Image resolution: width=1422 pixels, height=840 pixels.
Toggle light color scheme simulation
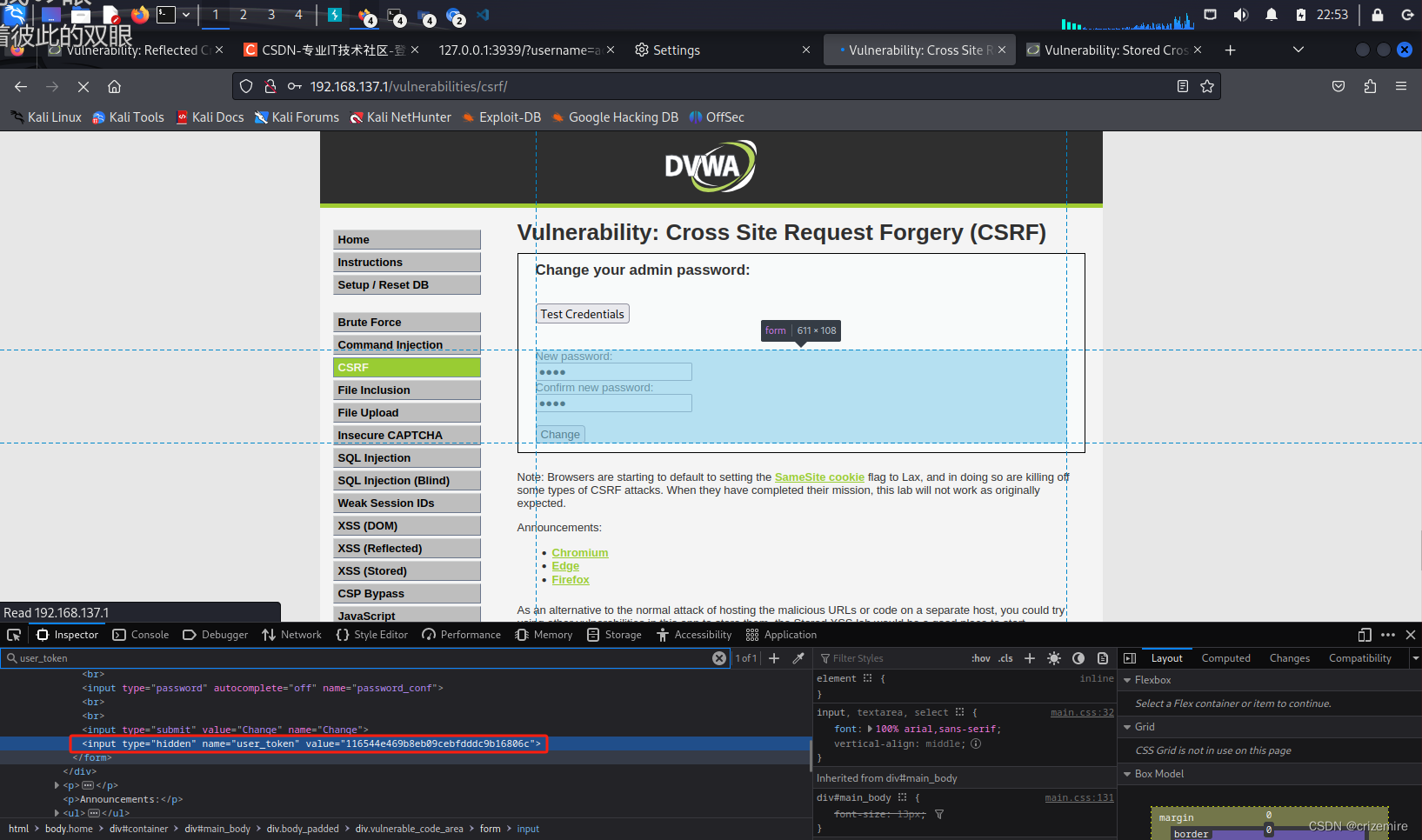(x=1053, y=657)
